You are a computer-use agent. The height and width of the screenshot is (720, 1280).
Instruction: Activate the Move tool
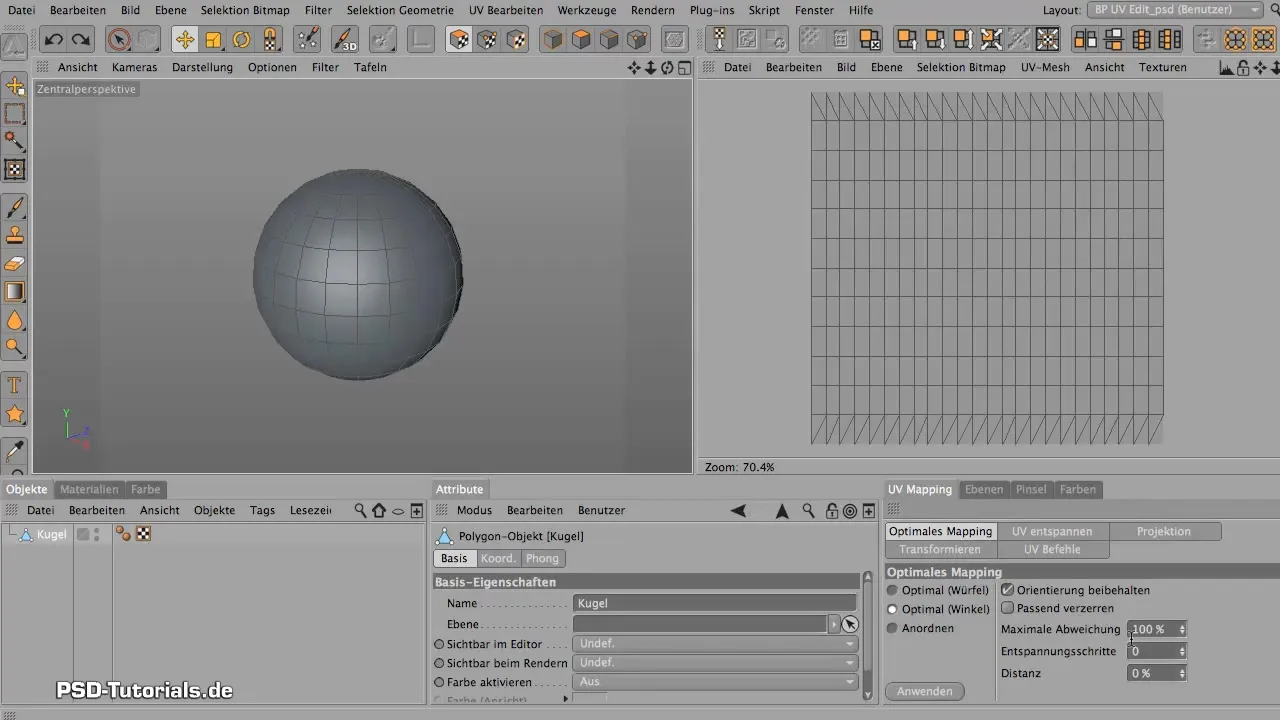coord(184,40)
